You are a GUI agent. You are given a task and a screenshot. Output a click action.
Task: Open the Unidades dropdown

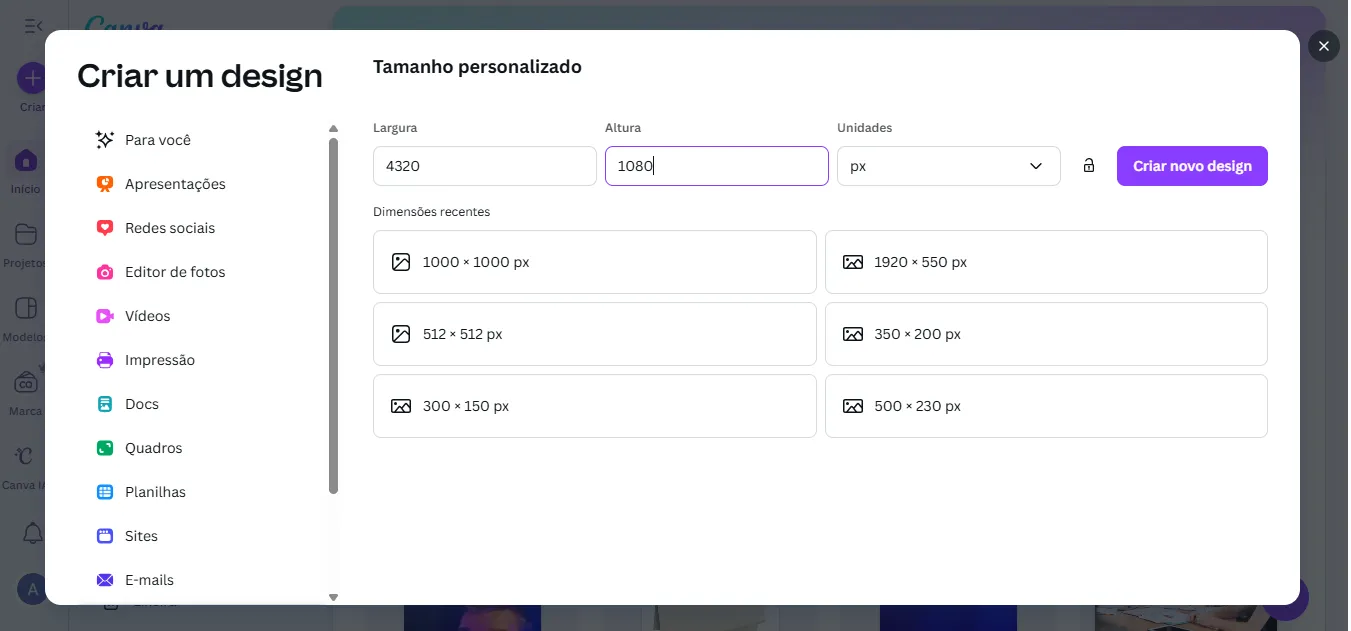click(947, 165)
